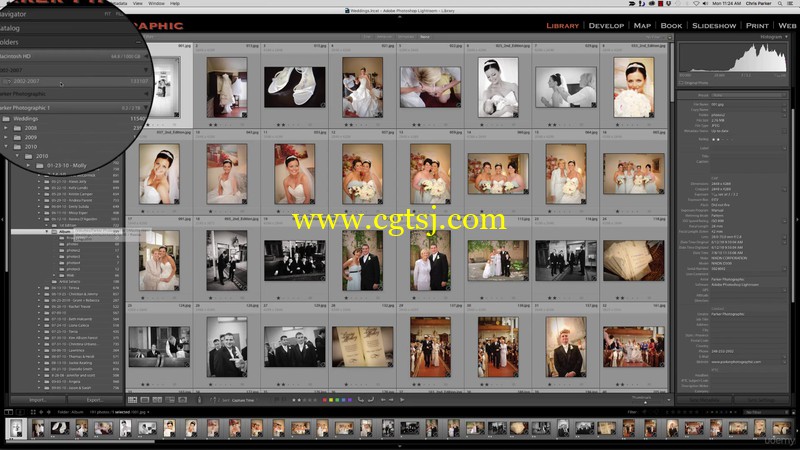Open Compare view in toolbar

[157, 400]
